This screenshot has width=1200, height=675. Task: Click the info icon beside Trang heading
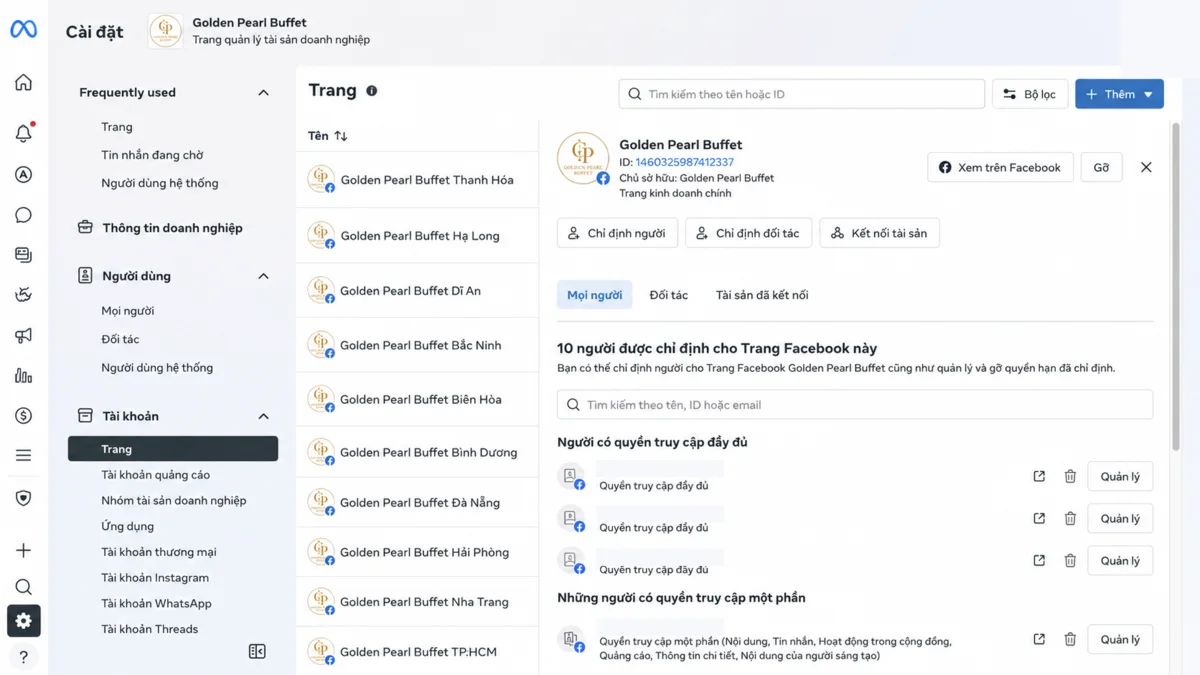tap(372, 91)
